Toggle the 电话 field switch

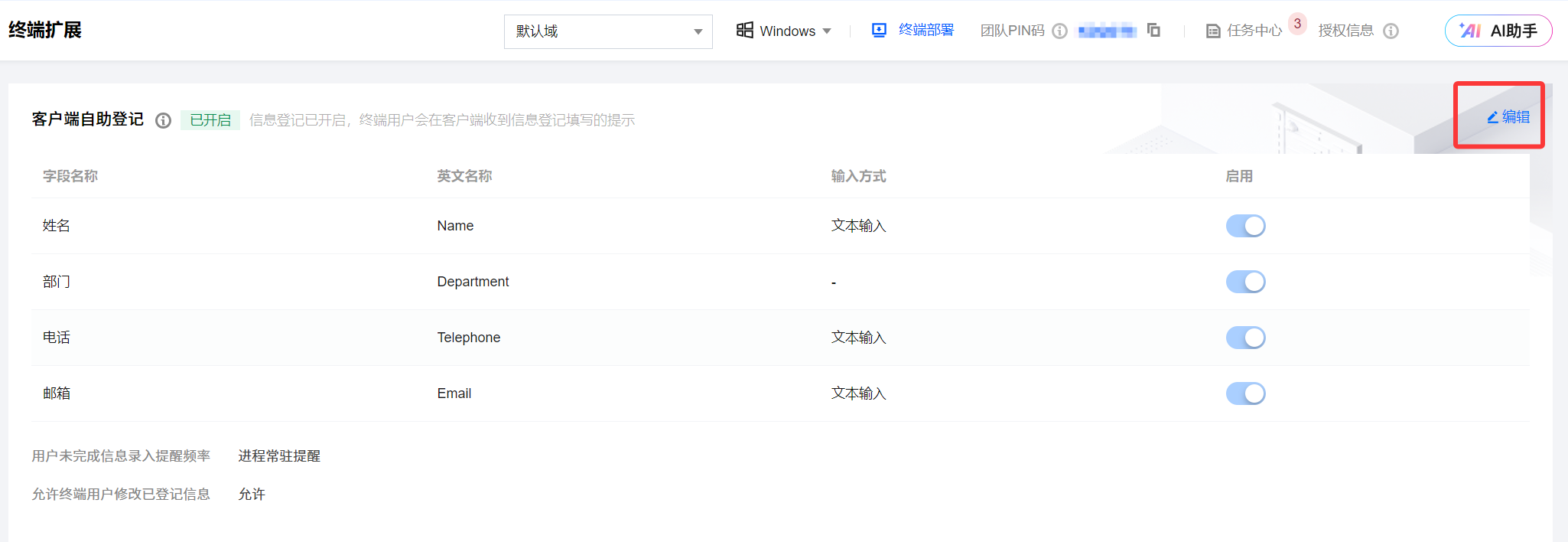pyautogui.click(x=1245, y=338)
